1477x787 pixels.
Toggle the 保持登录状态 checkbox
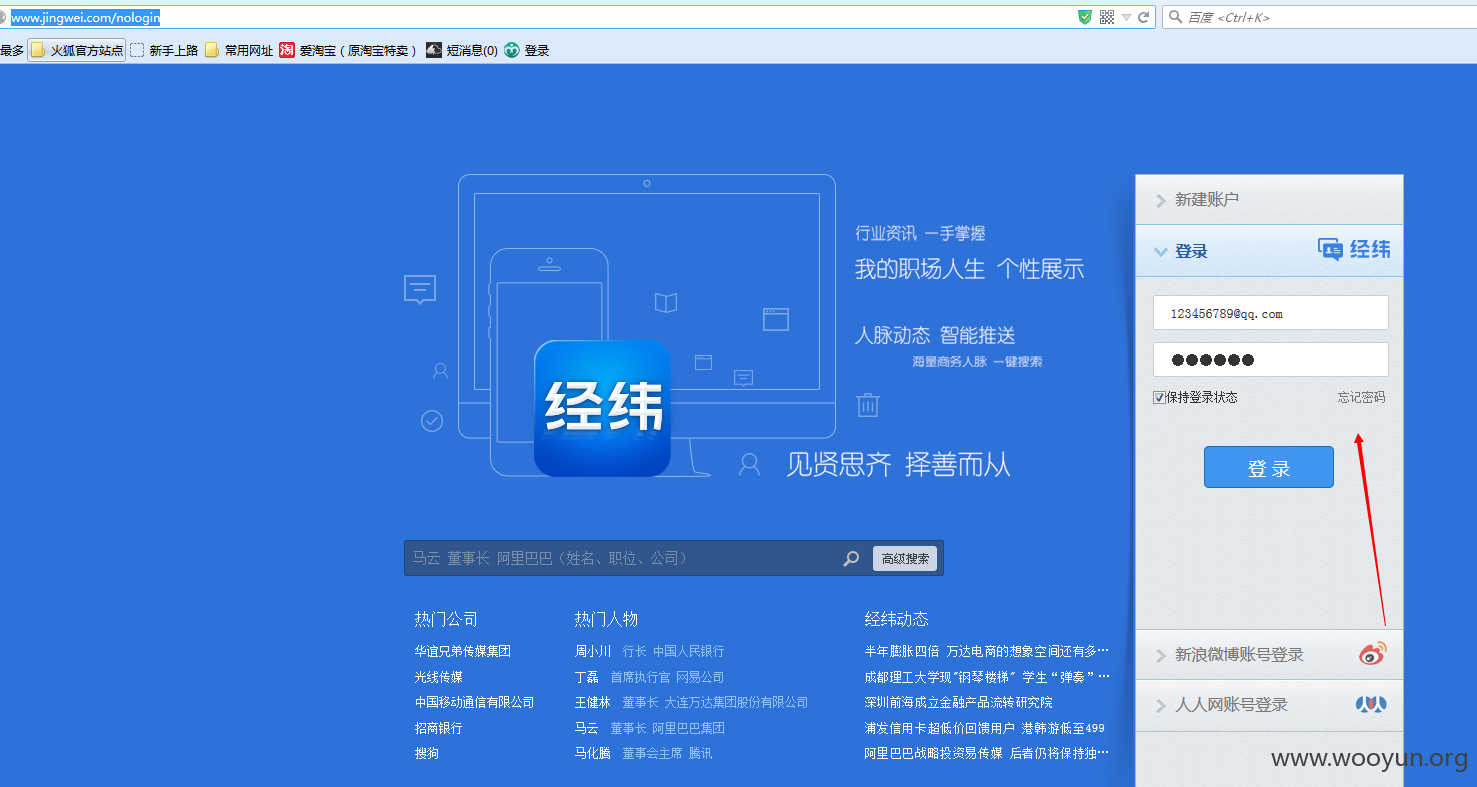[1159, 397]
